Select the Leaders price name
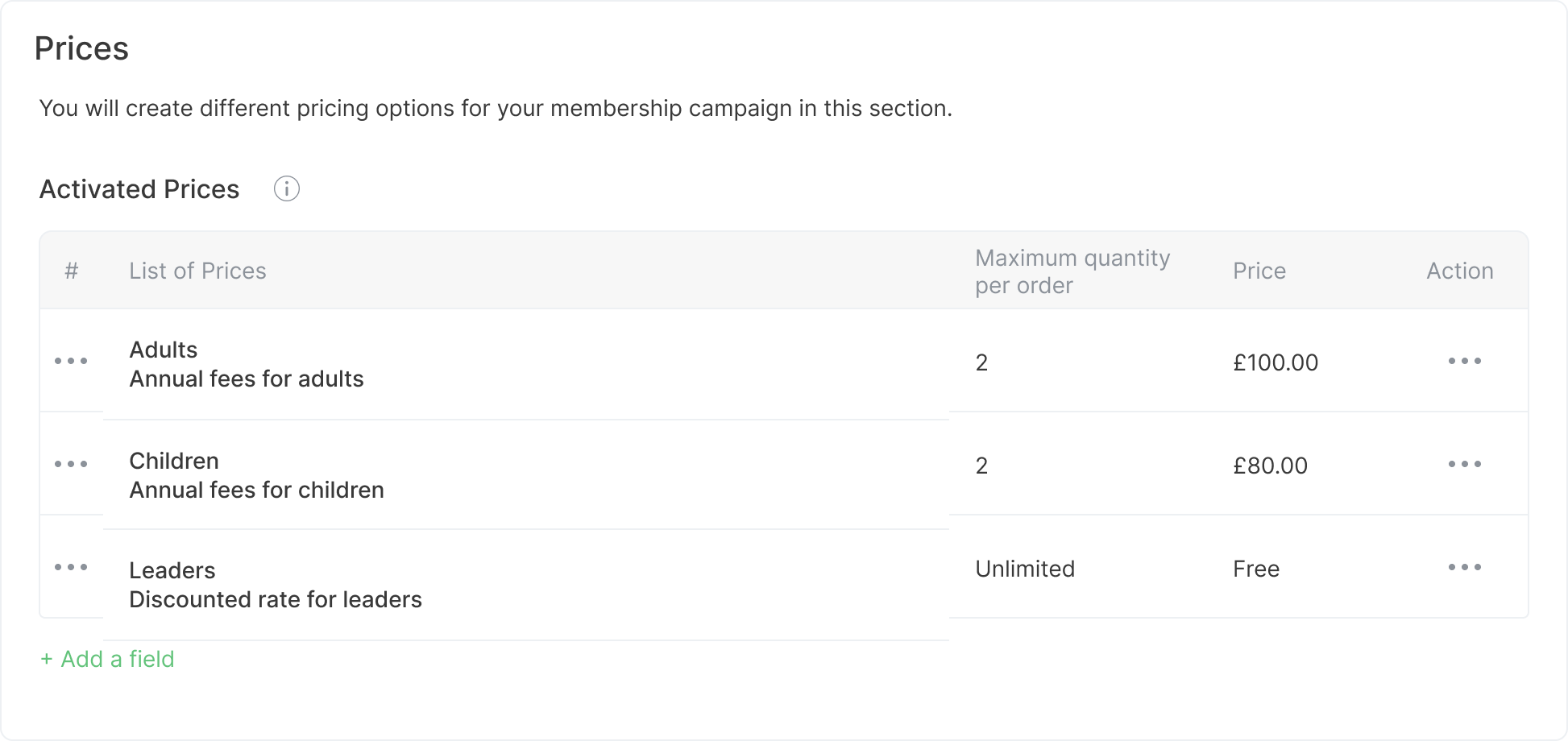The height and width of the screenshot is (741, 1568). [x=172, y=570]
